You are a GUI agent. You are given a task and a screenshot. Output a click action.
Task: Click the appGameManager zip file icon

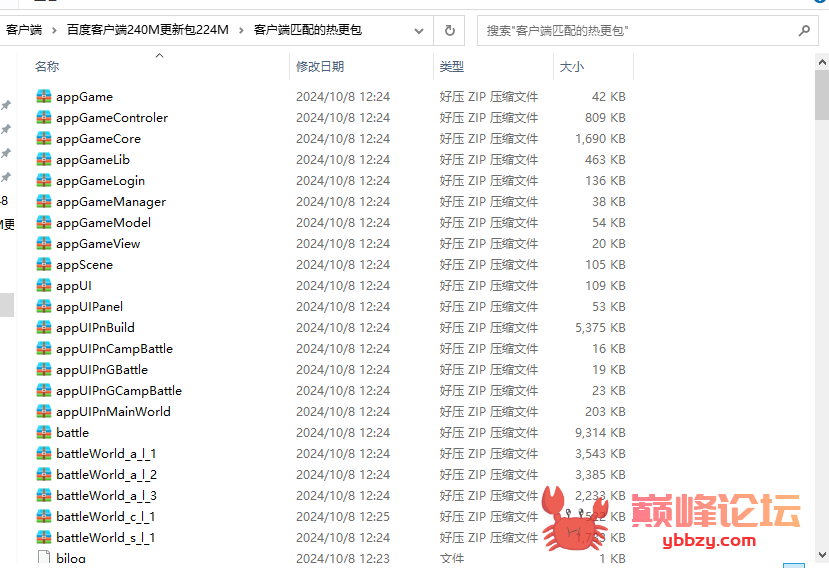[x=44, y=201]
